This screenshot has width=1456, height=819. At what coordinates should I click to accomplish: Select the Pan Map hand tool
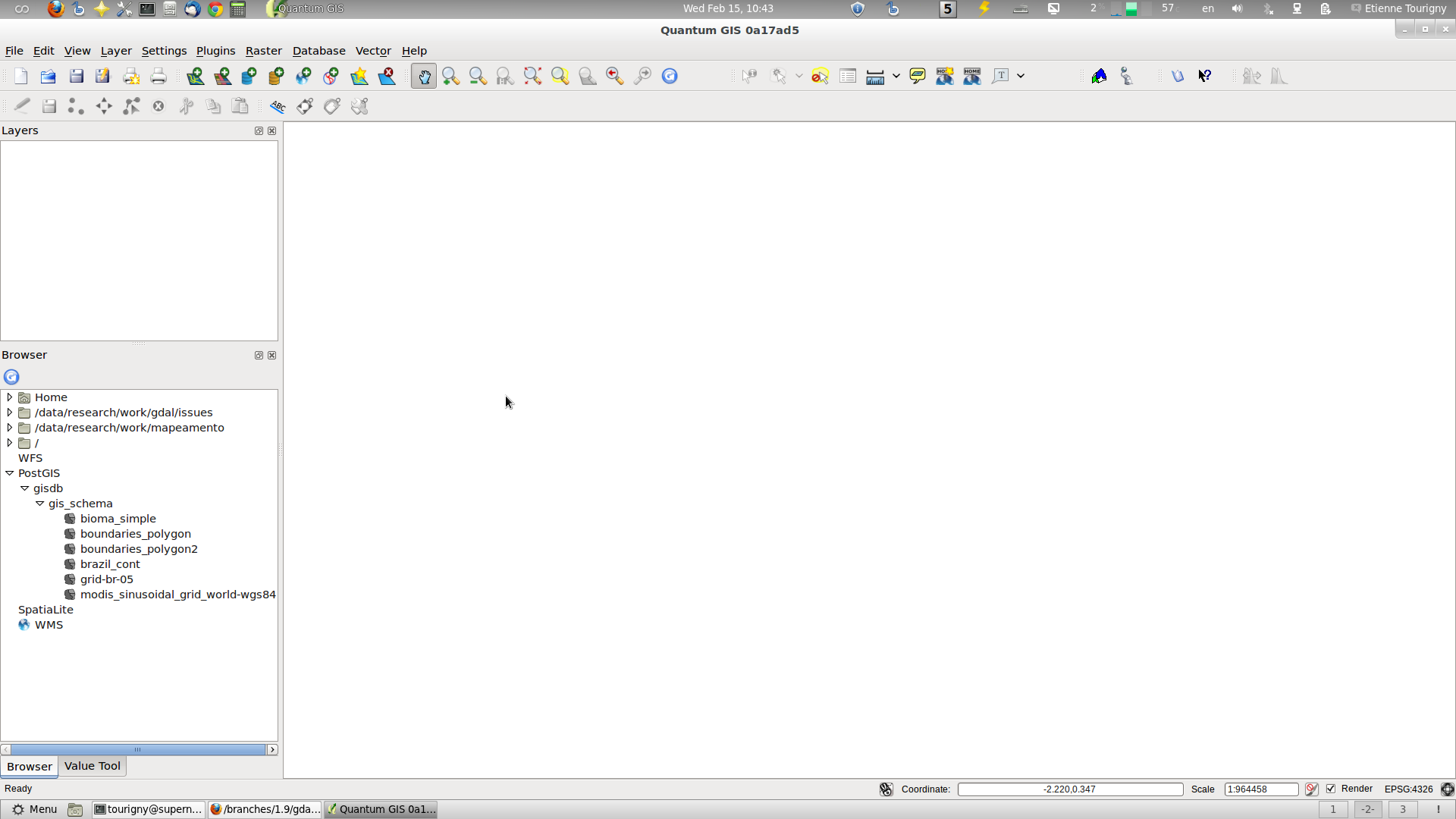(x=424, y=76)
